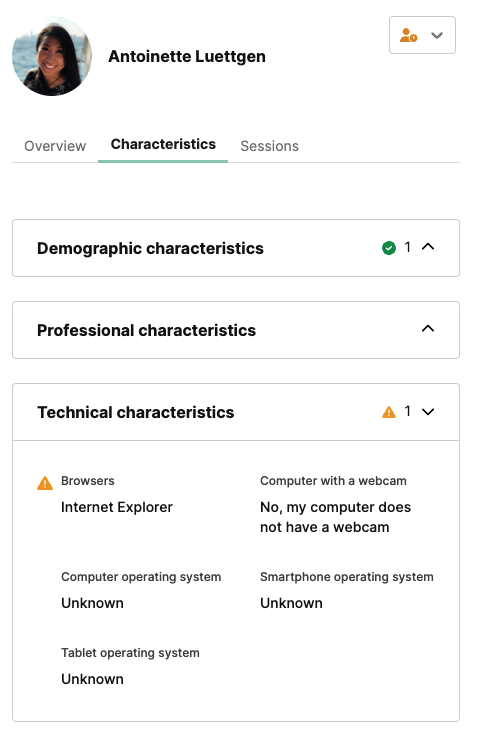483x743 pixels.
Task: Click the warning triangle beside Browsers
Action: pyautogui.click(x=45, y=483)
